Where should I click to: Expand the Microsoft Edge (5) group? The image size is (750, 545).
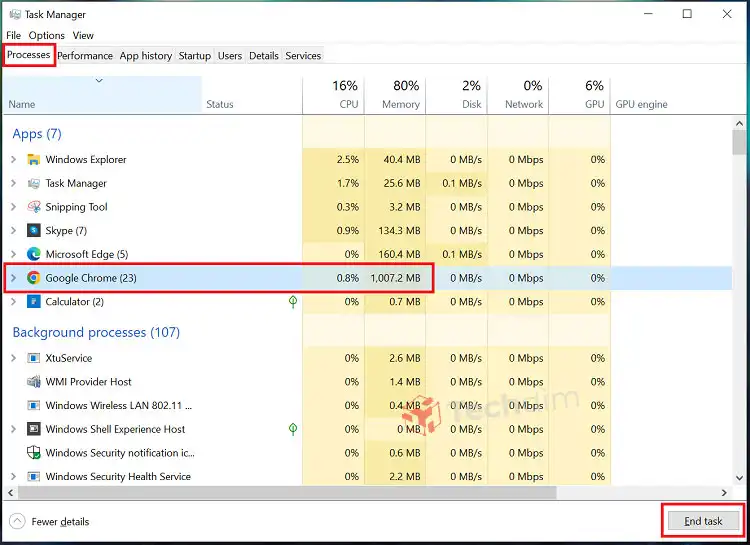coord(13,254)
